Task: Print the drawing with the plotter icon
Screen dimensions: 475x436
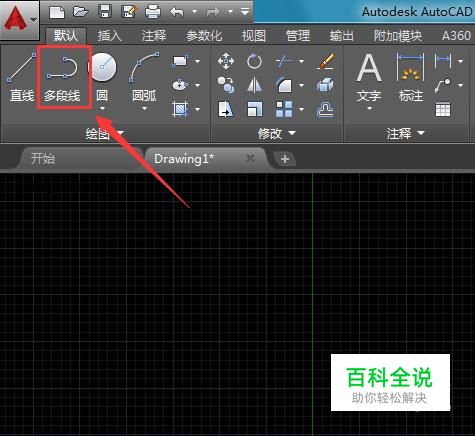Action: [153, 12]
